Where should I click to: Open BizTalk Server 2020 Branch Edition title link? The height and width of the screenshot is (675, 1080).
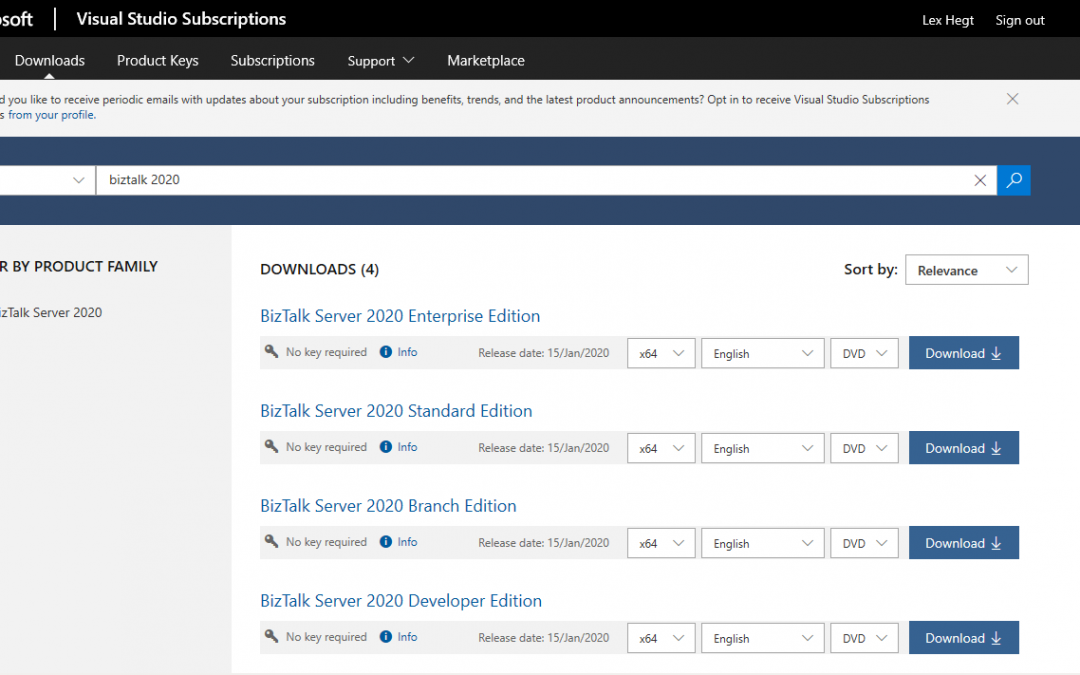click(x=388, y=506)
